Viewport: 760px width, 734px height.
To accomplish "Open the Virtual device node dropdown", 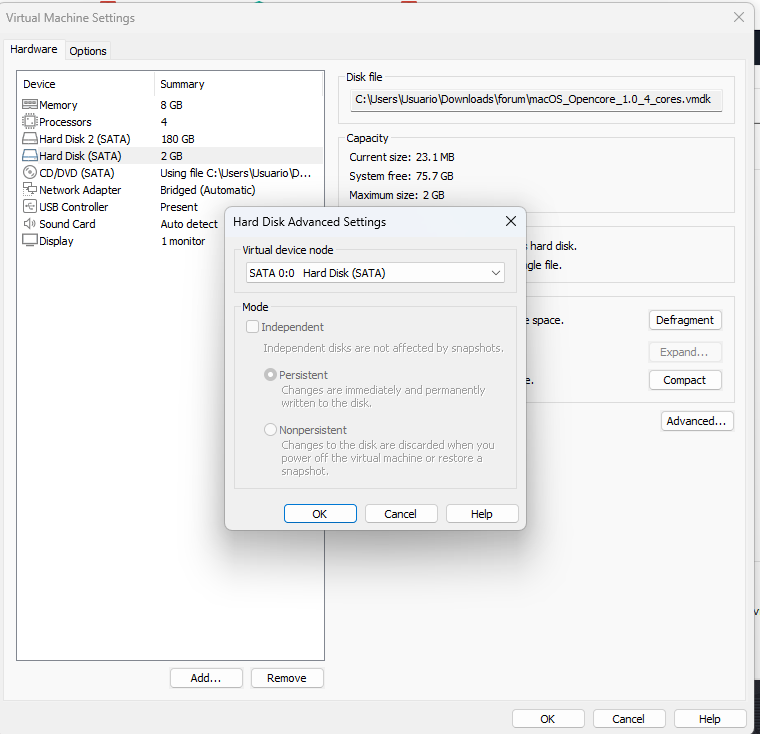I will (375, 273).
